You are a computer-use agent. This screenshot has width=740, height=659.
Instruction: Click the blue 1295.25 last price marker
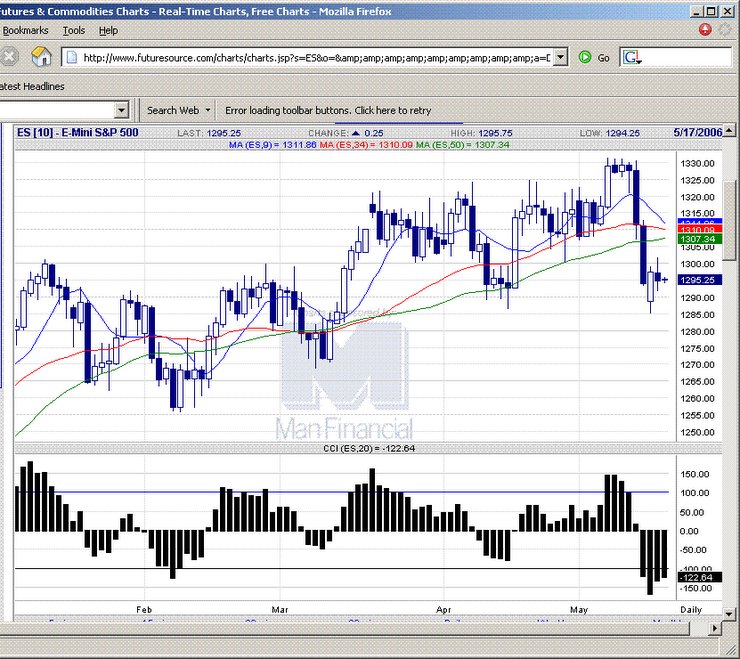(699, 280)
